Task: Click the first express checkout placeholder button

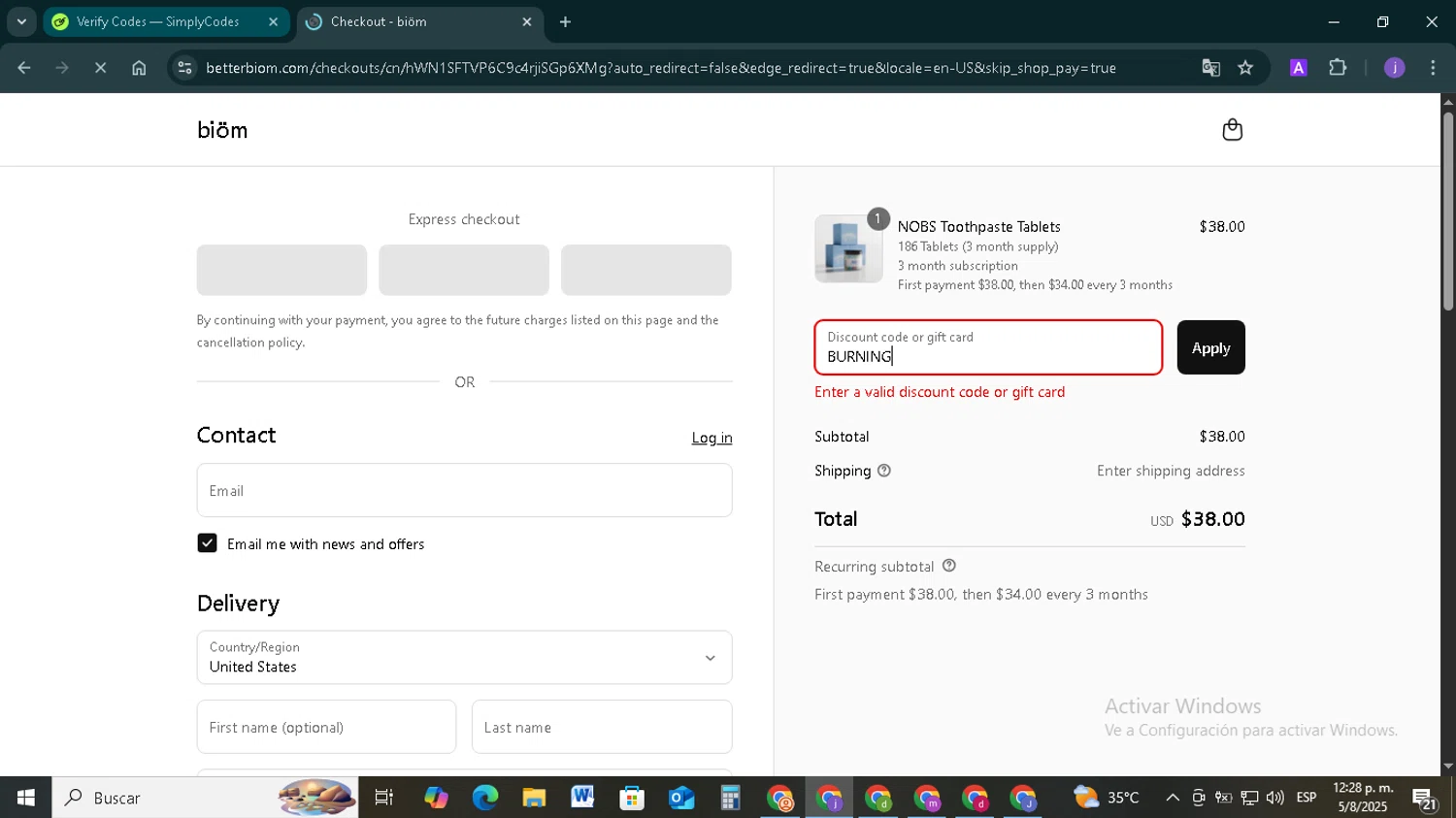Action: pos(281,270)
